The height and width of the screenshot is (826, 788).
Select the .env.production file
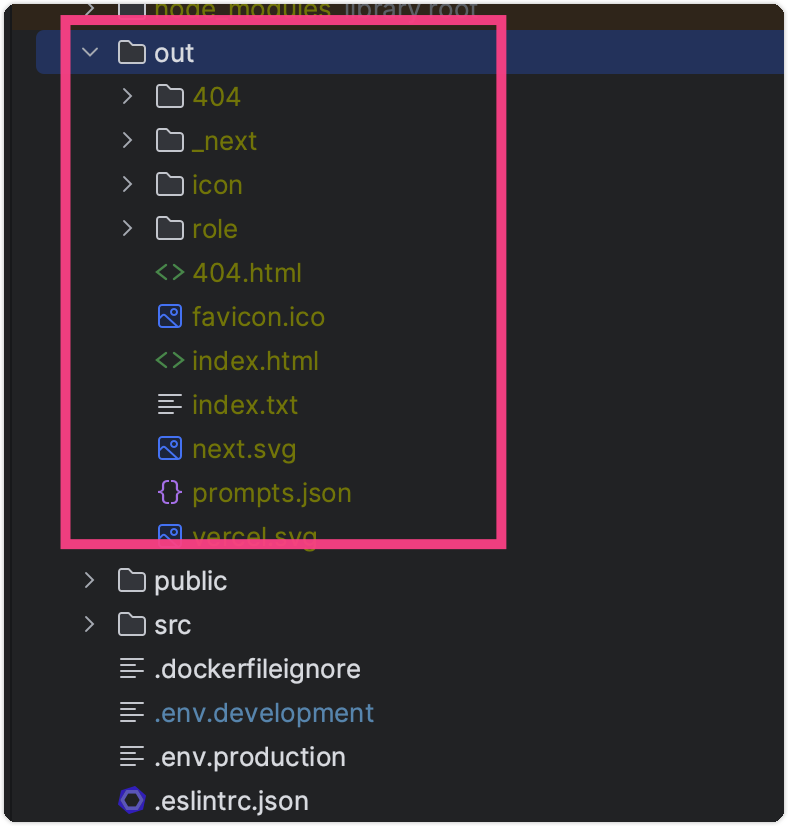250,757
